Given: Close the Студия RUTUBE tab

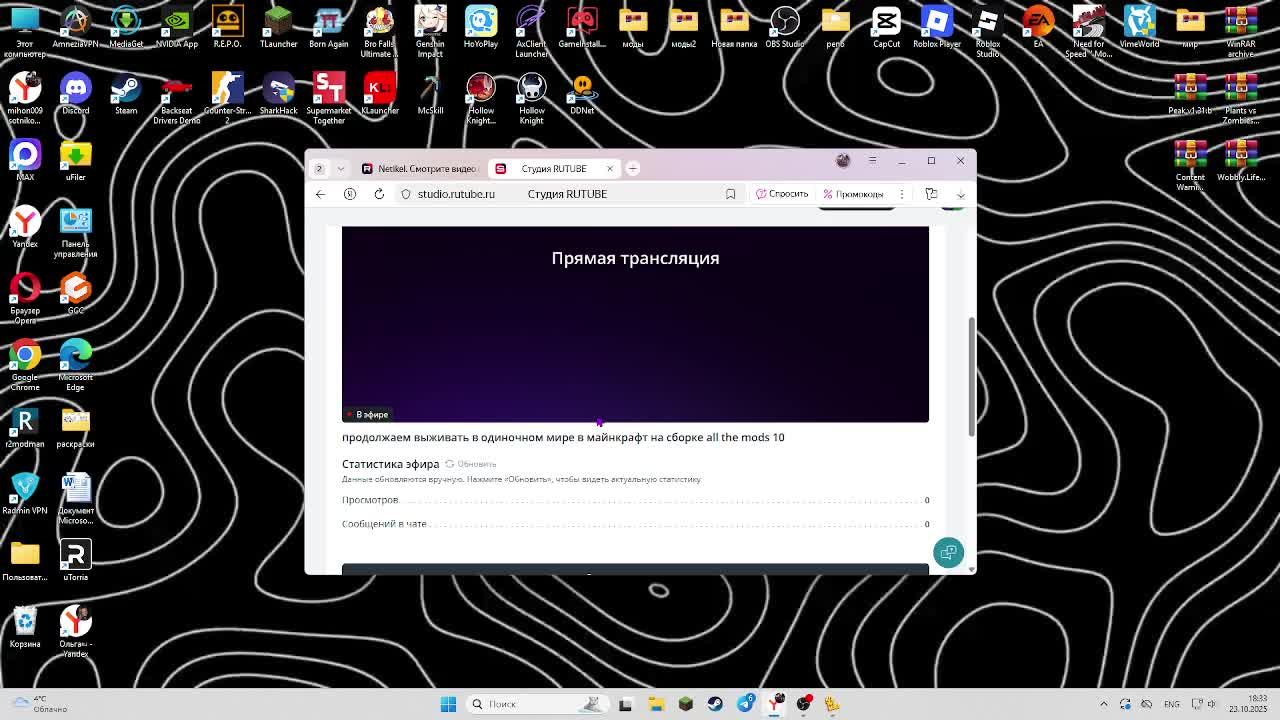Looking at the screenshot, I should tap(609, 168).
